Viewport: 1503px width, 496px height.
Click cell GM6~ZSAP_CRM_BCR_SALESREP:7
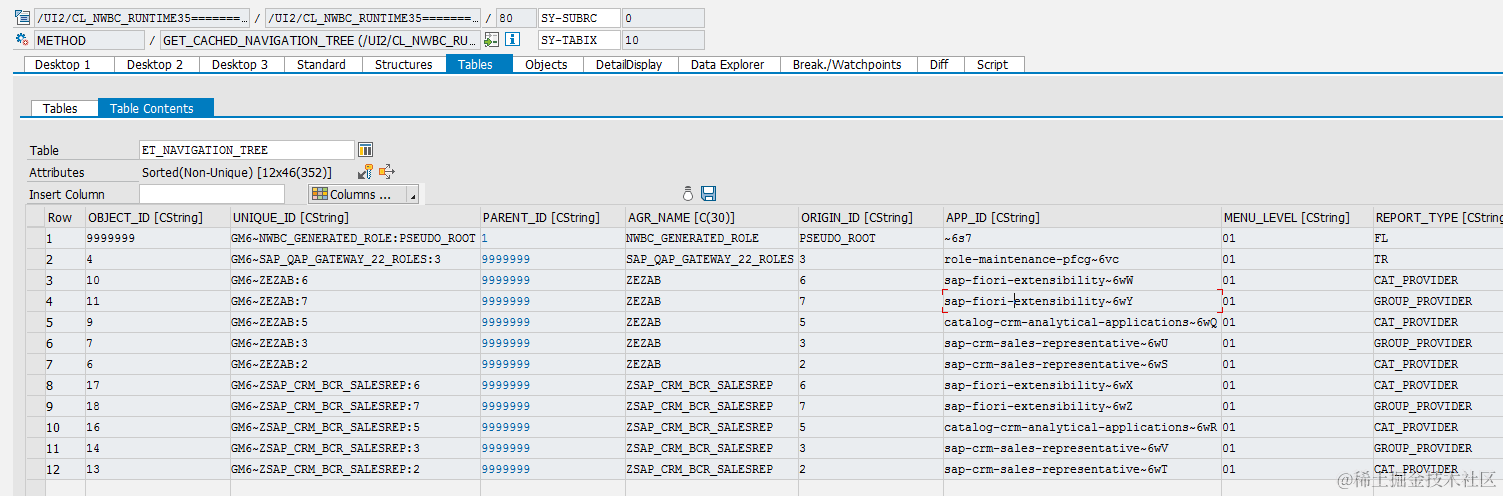pos(354,406)
